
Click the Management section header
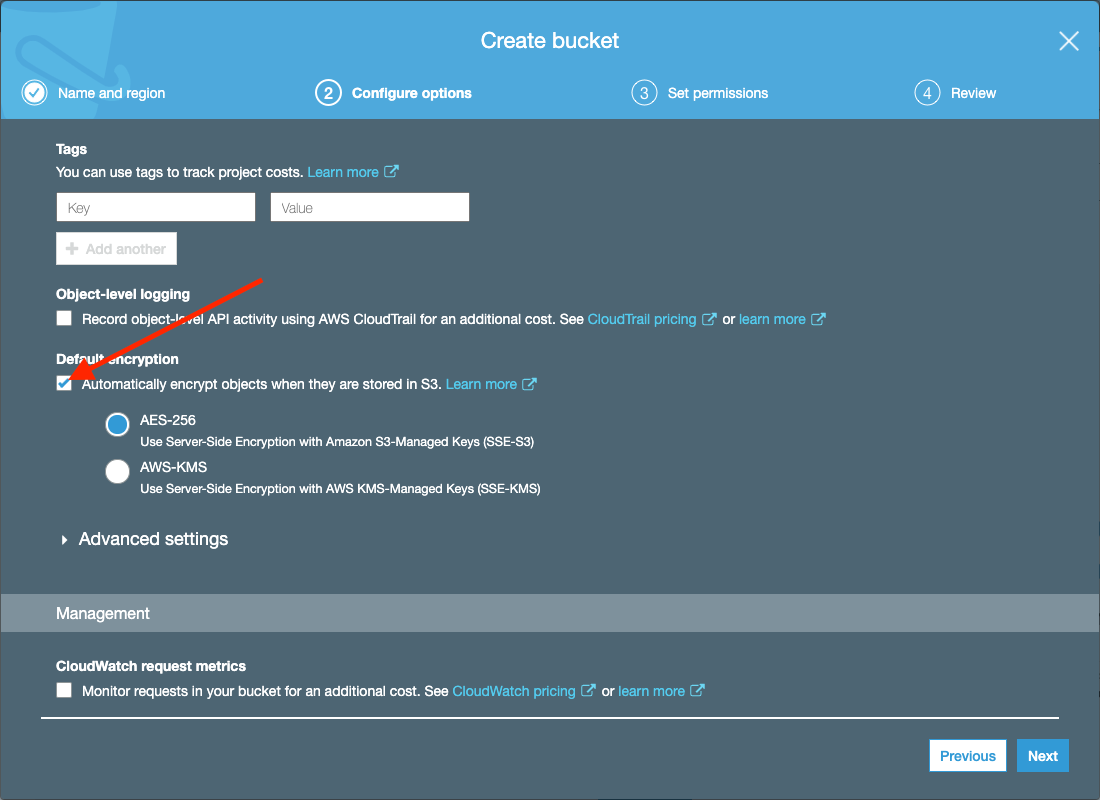(x=550, y=613)
